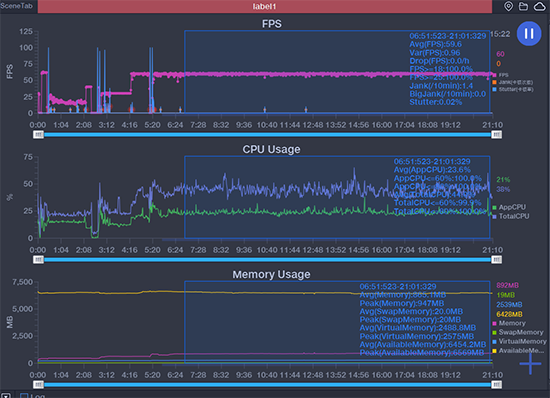Click left handle of Memory Usage range slider
Image resolution: width=550 pixels, height=398 pixels.
click(x=39, y=385)
